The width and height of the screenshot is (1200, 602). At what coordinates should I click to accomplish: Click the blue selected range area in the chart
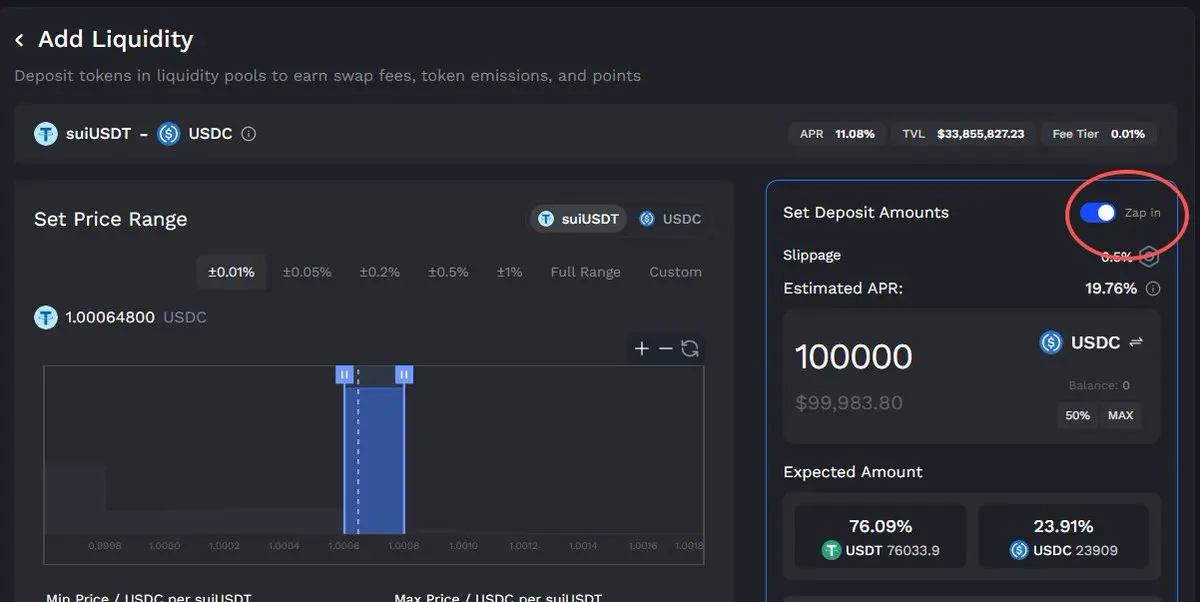click(374, 460)
